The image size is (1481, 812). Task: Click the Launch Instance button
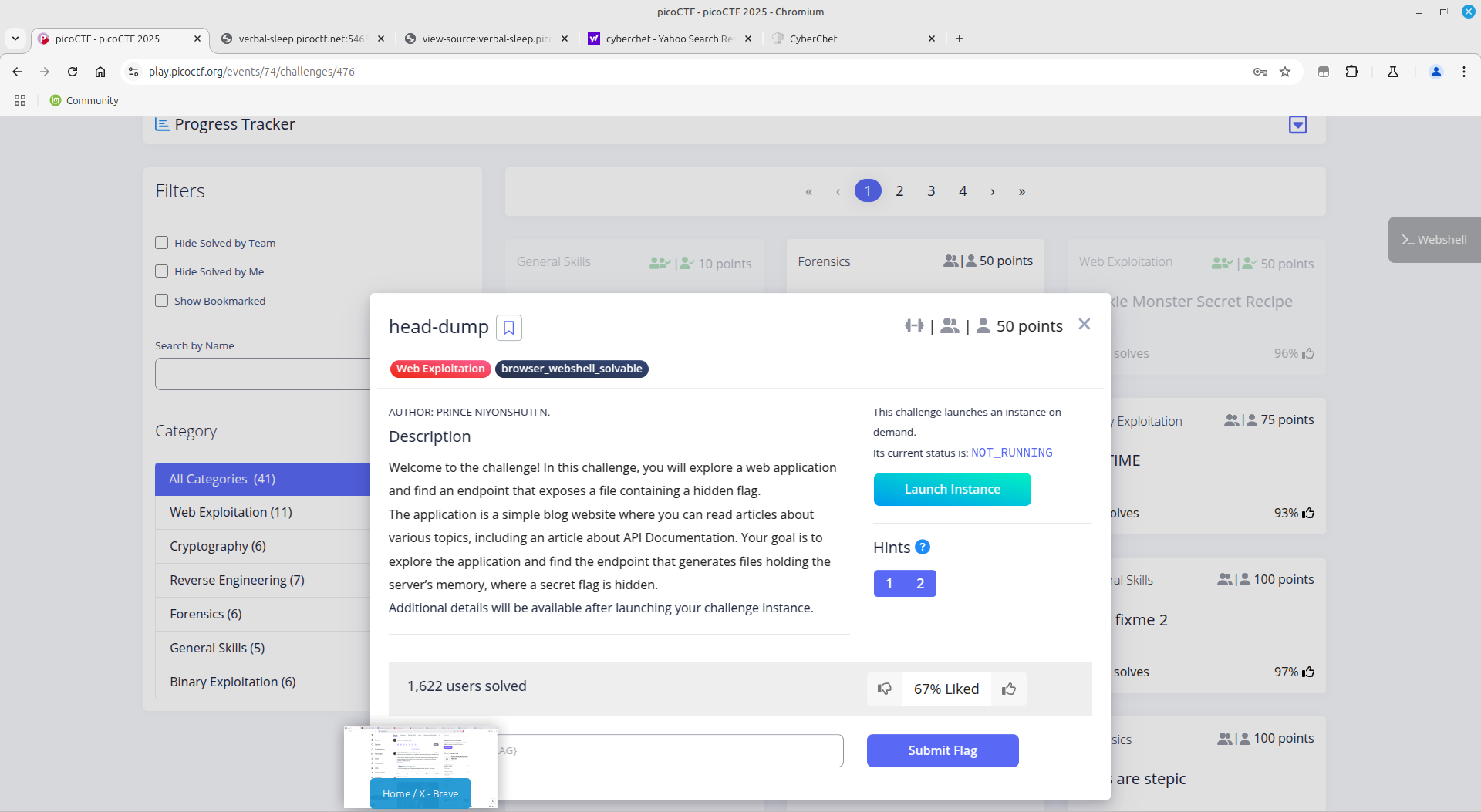[952, 490]
